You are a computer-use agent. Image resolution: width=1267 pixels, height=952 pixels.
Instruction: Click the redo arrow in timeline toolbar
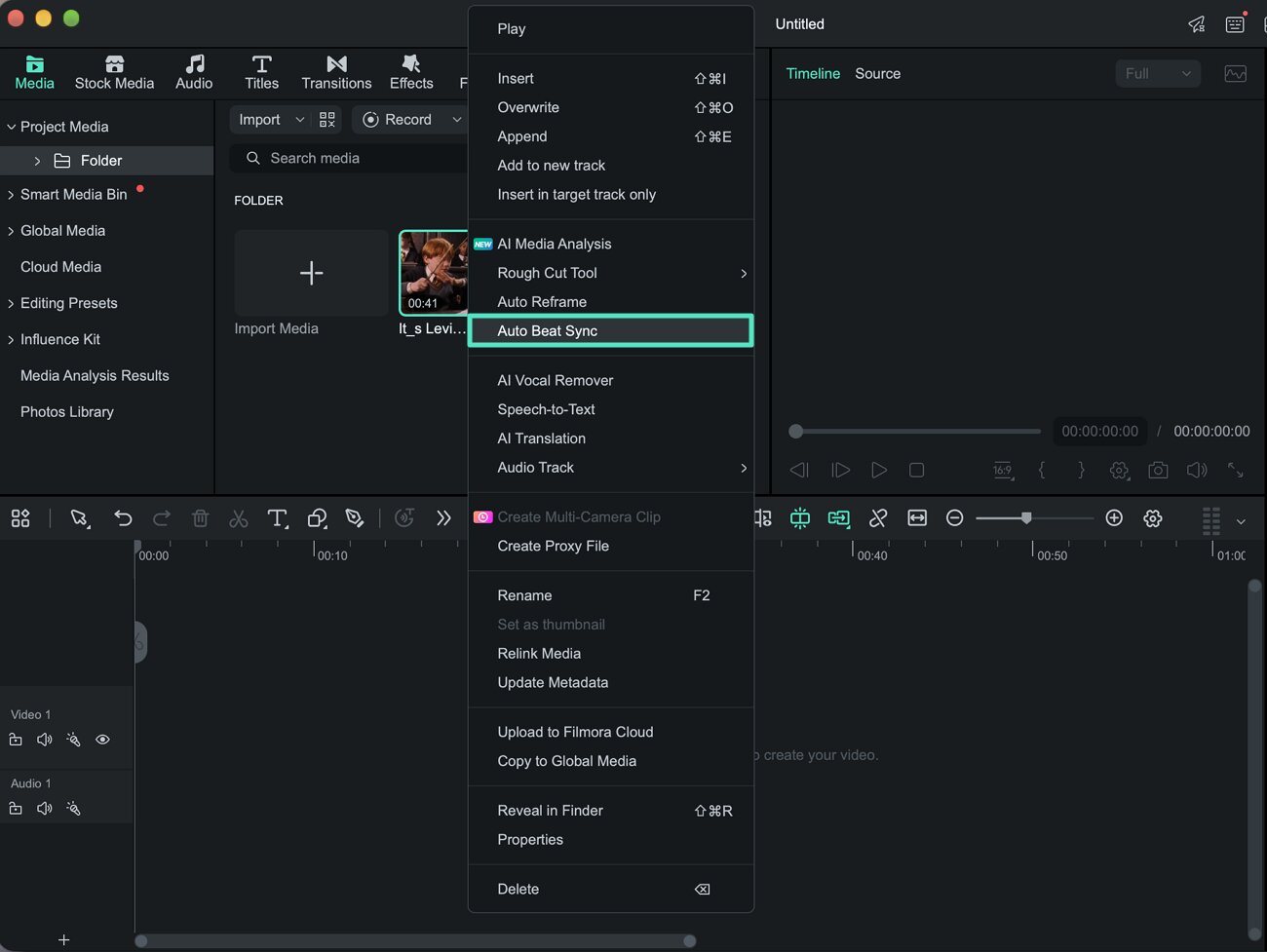click(x=162, y=518)
